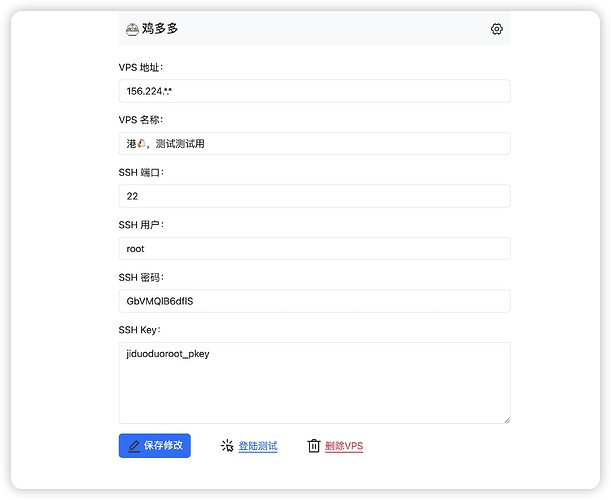Screen dimensions: 611x500
Task: Click the 鸡多多 title text
Action: 160,28
